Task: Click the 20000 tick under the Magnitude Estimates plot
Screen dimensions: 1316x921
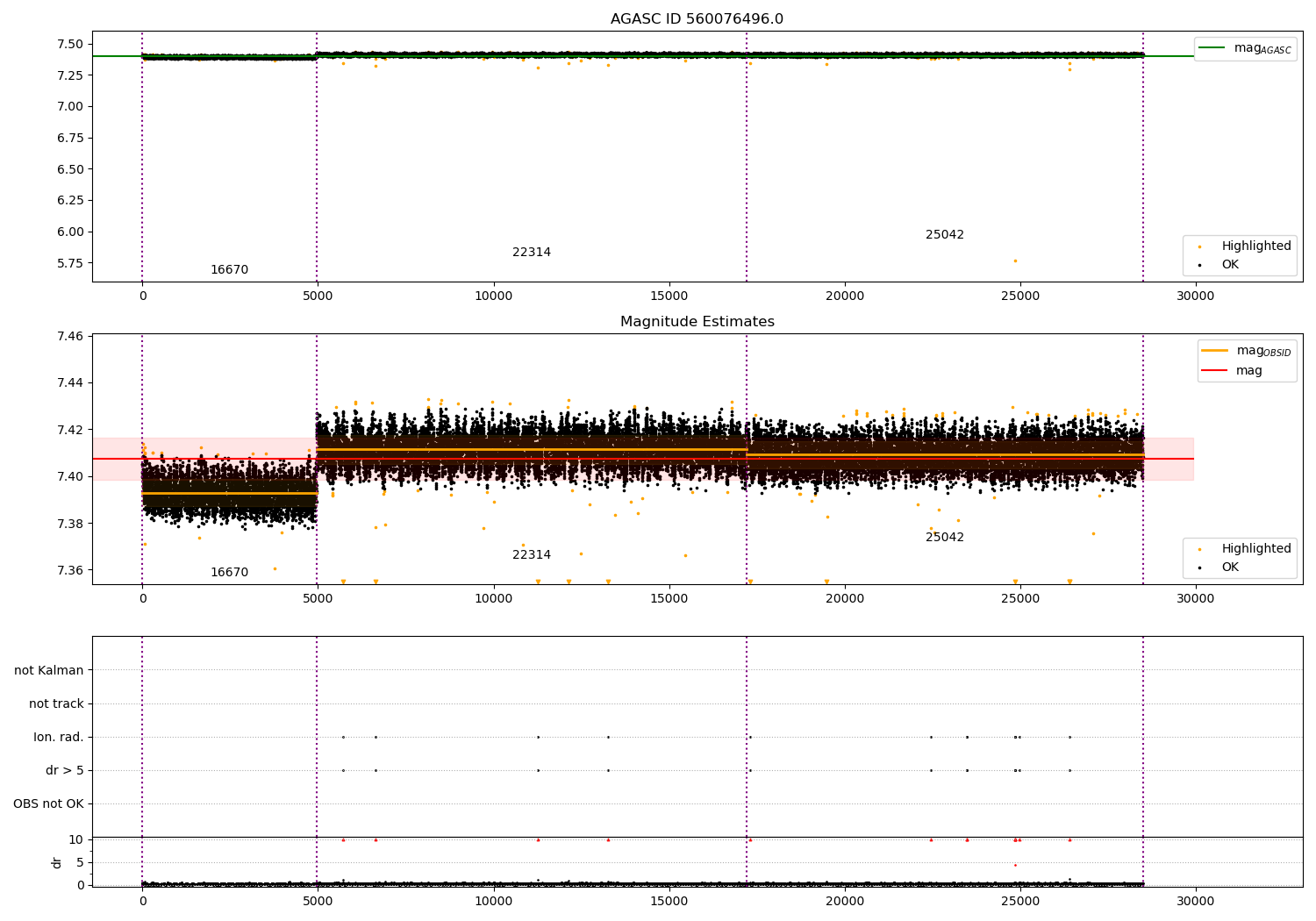Action: [844, 599]
